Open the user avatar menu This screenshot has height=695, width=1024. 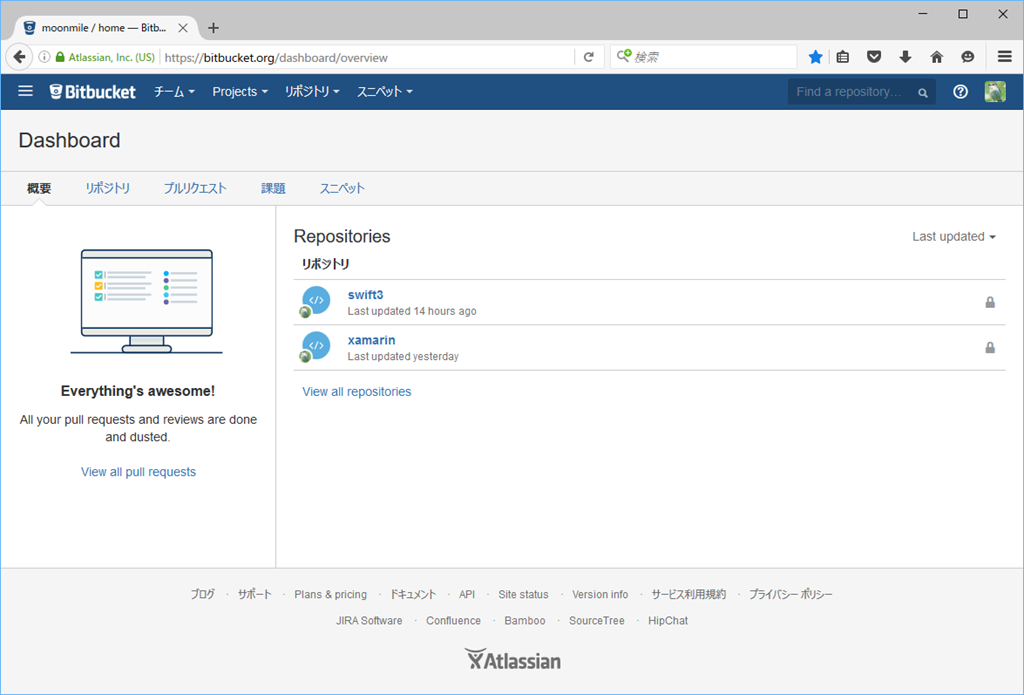point(994,91)
